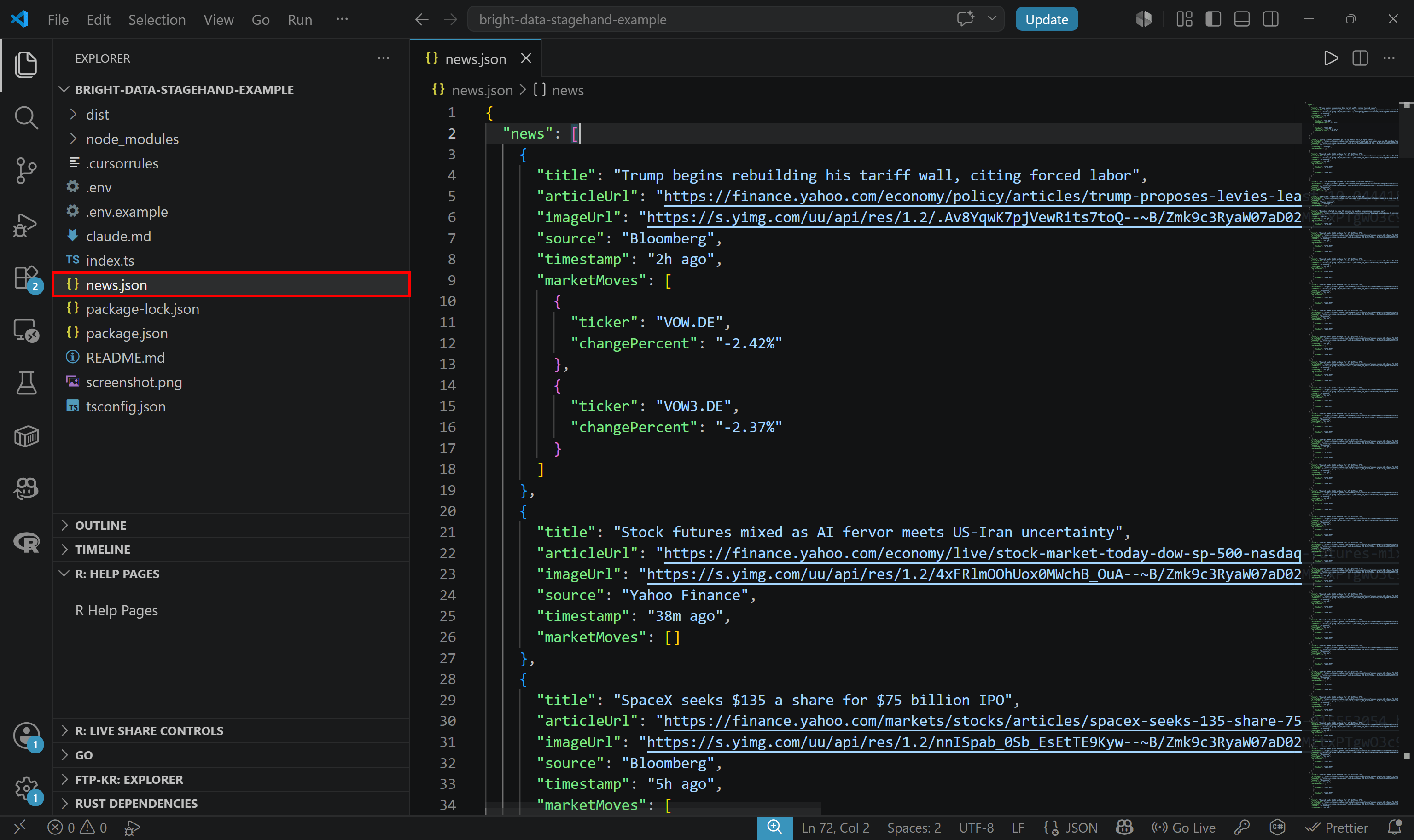Image resolution: width=1414 pixels, height=840 pixels.
Task: Open Remote Explorer icon in activity bar
Action: pyautogui.click(x=26, y=330)
